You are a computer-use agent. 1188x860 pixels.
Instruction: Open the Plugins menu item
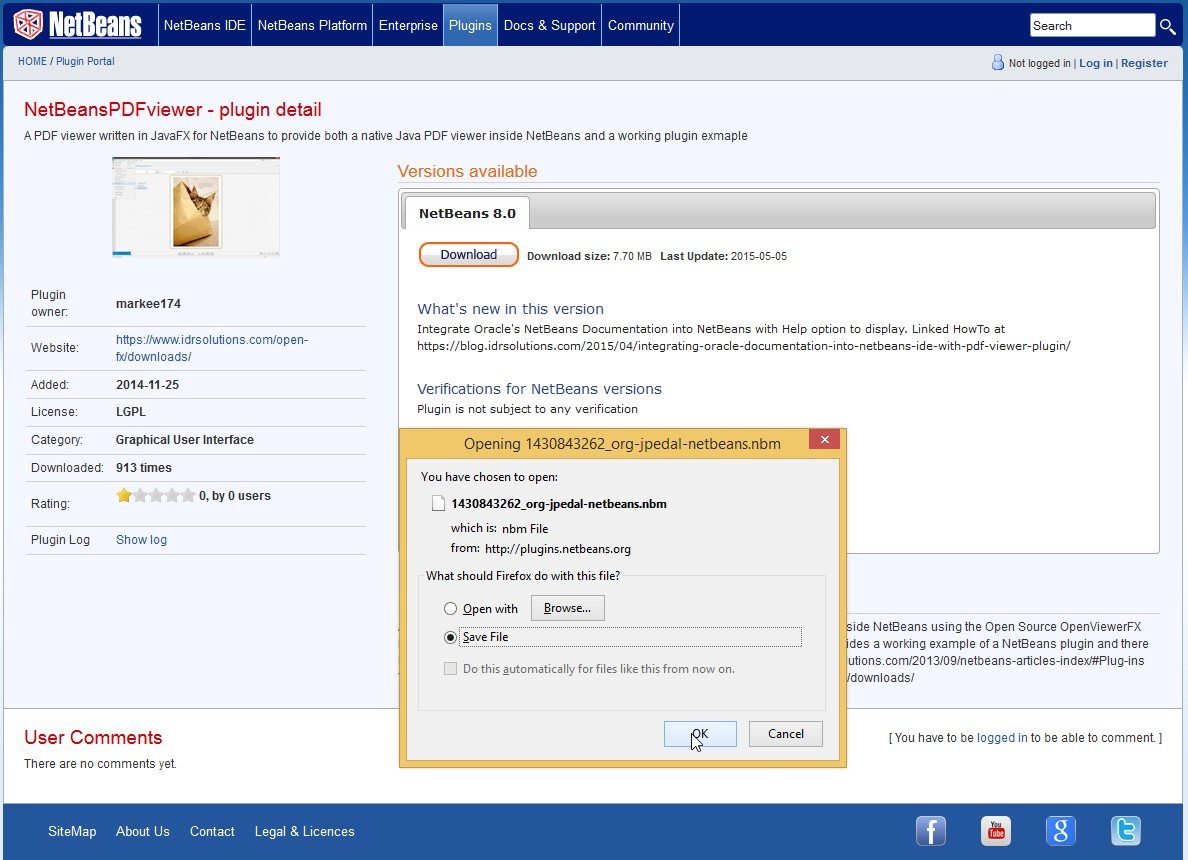click(x=470, y=26)
